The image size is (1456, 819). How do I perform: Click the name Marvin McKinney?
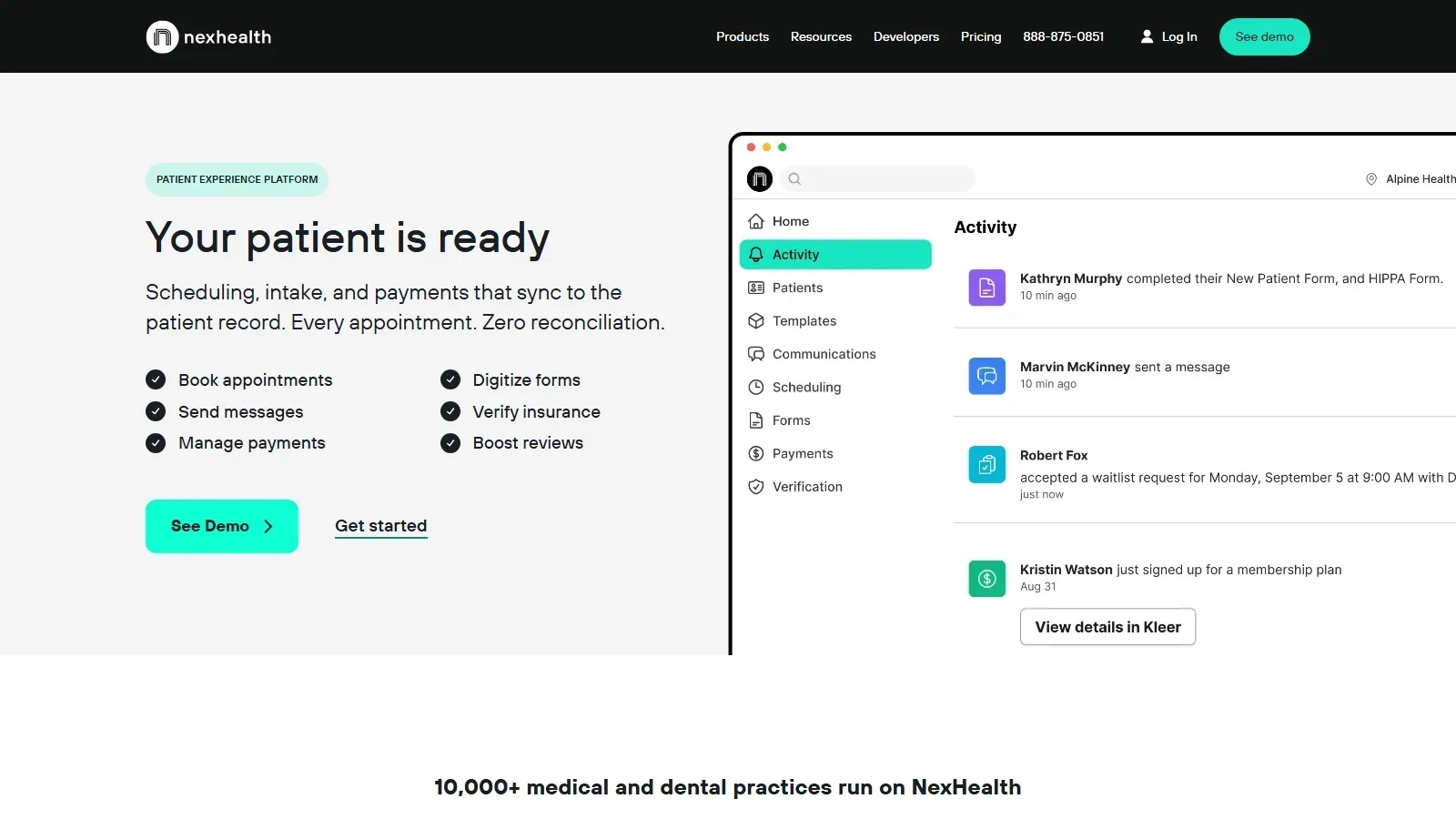coord(1075,367)
